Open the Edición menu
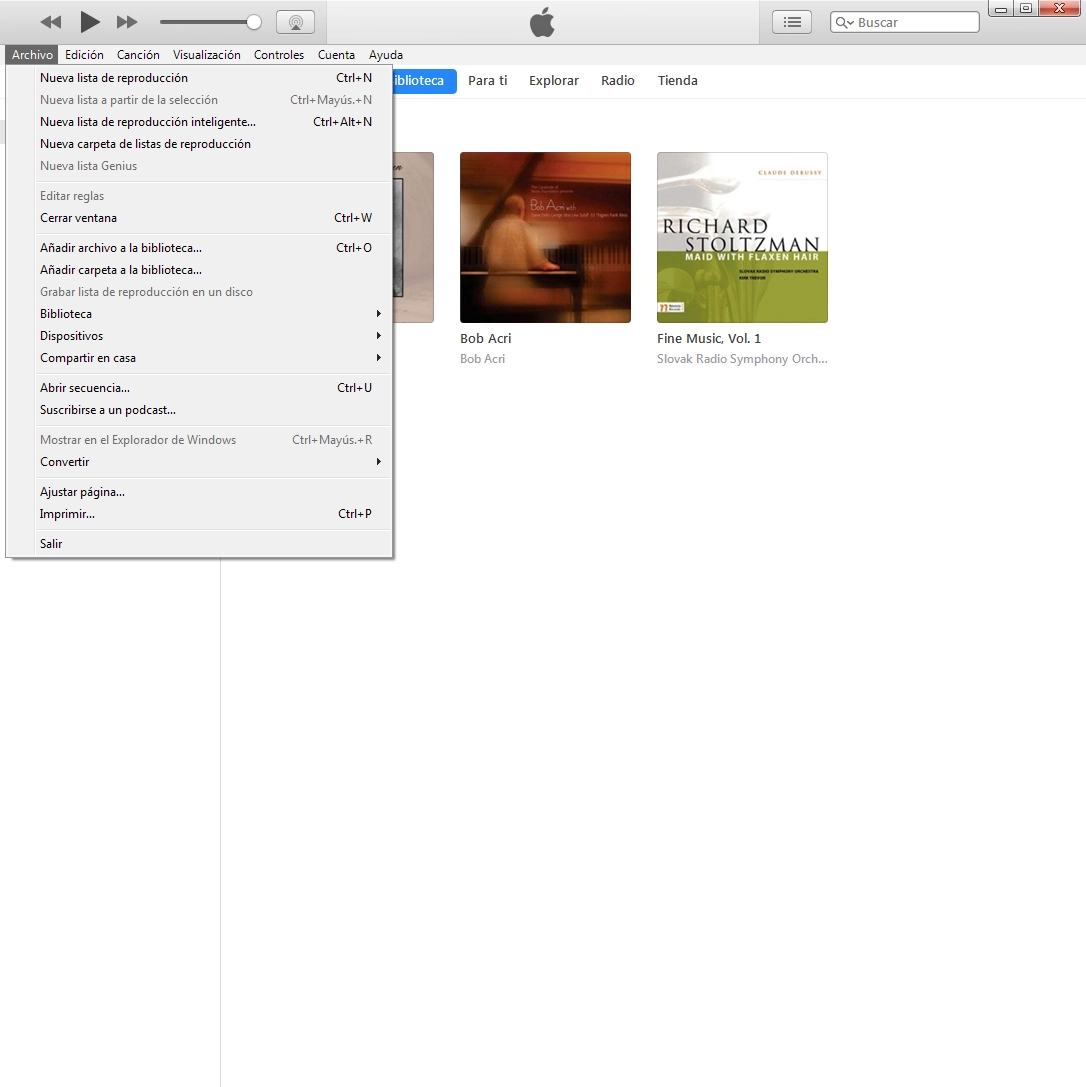Screen dimensions: 1086x1087 point(84,55)
